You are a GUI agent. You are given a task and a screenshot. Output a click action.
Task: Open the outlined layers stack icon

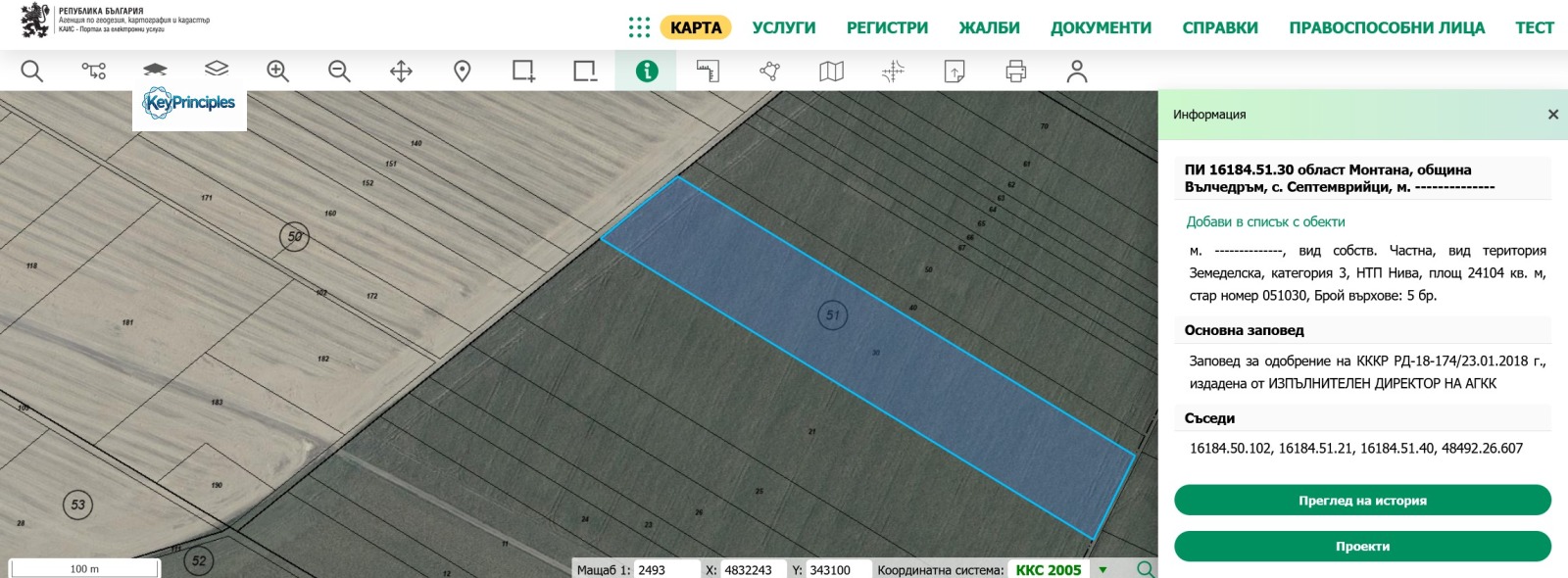217,71
